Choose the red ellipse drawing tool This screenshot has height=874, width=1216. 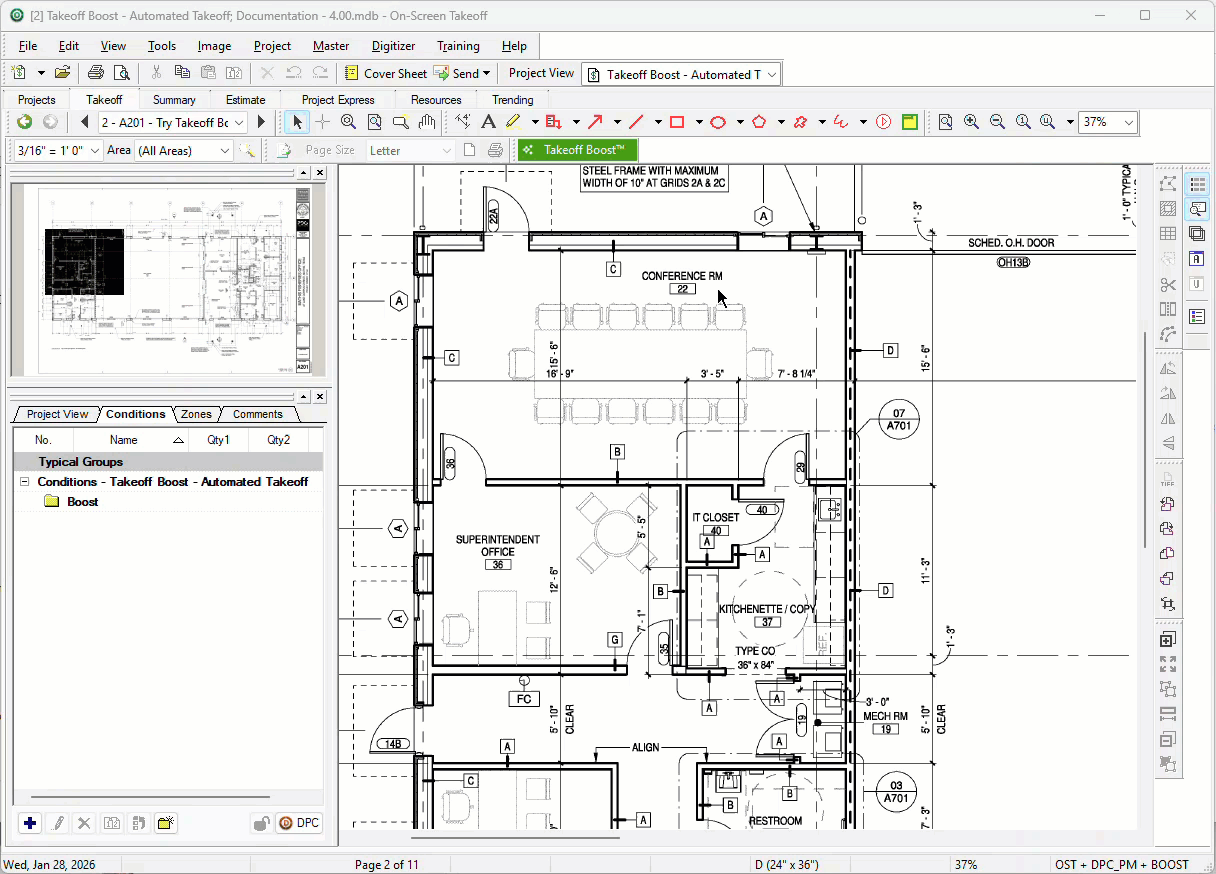718,122
